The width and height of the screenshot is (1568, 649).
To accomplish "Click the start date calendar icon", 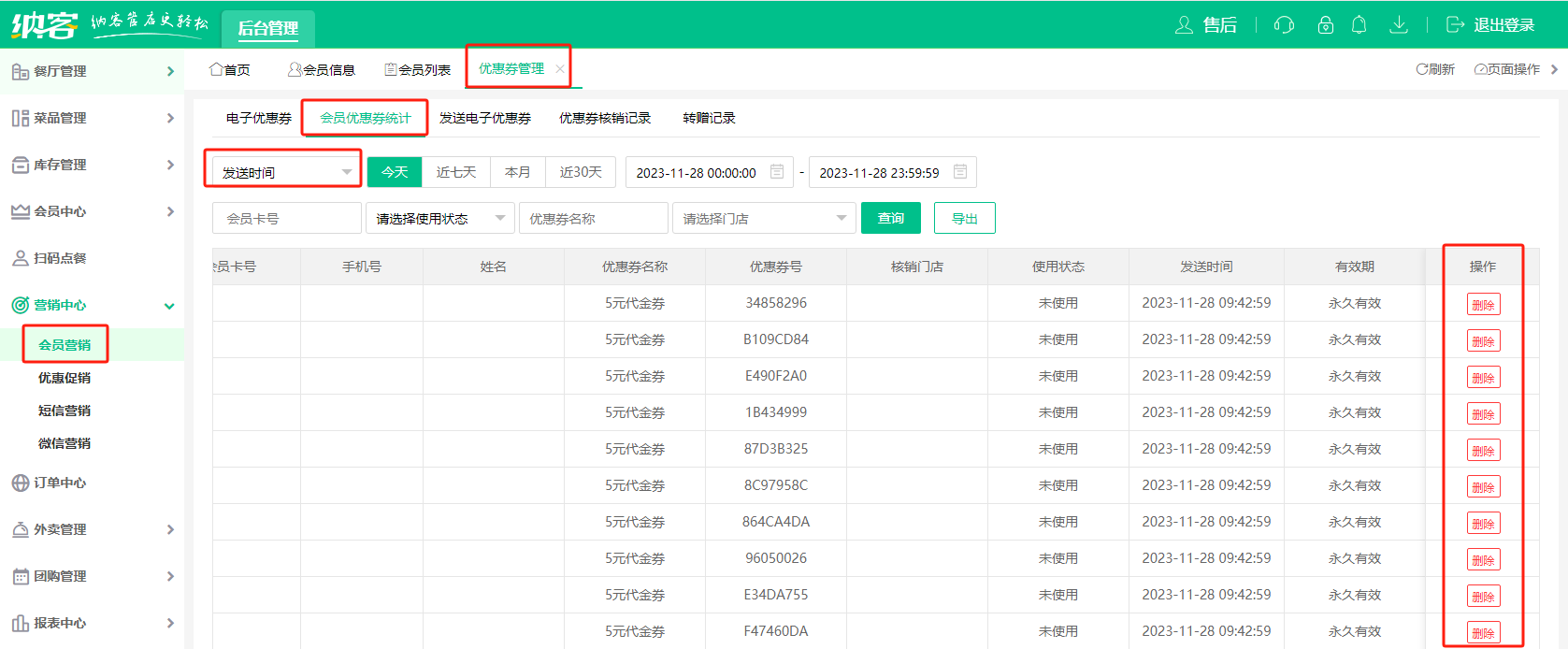I will click(777, 172).
